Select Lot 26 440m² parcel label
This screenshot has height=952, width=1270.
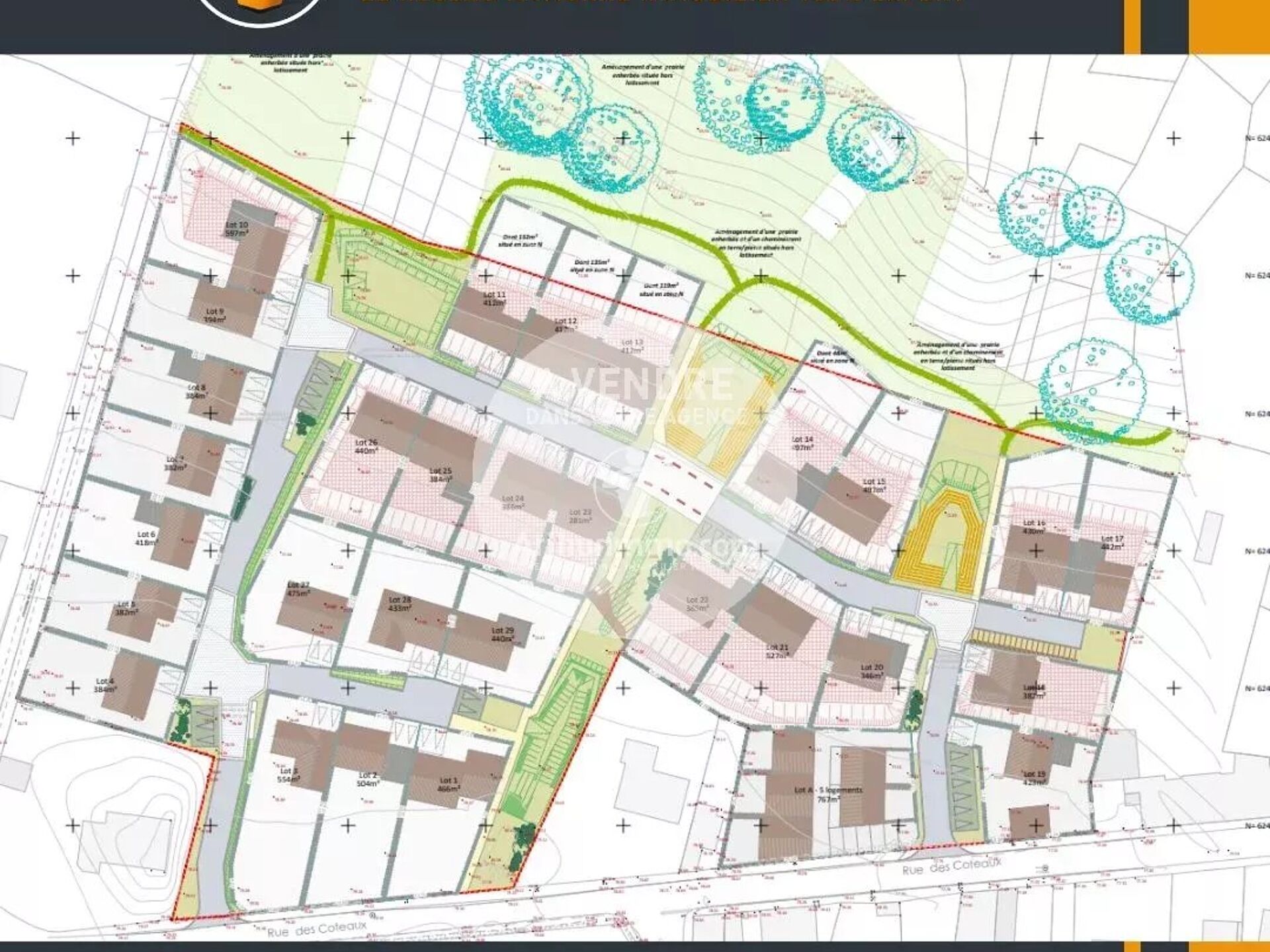[366, 446]
